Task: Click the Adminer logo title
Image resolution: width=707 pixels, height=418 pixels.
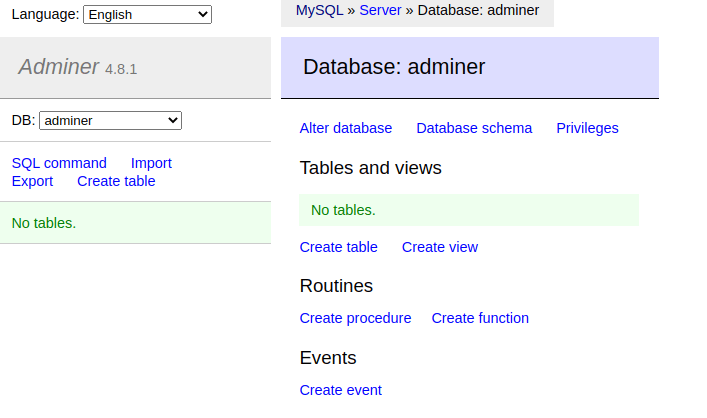Action: (58, 67)
